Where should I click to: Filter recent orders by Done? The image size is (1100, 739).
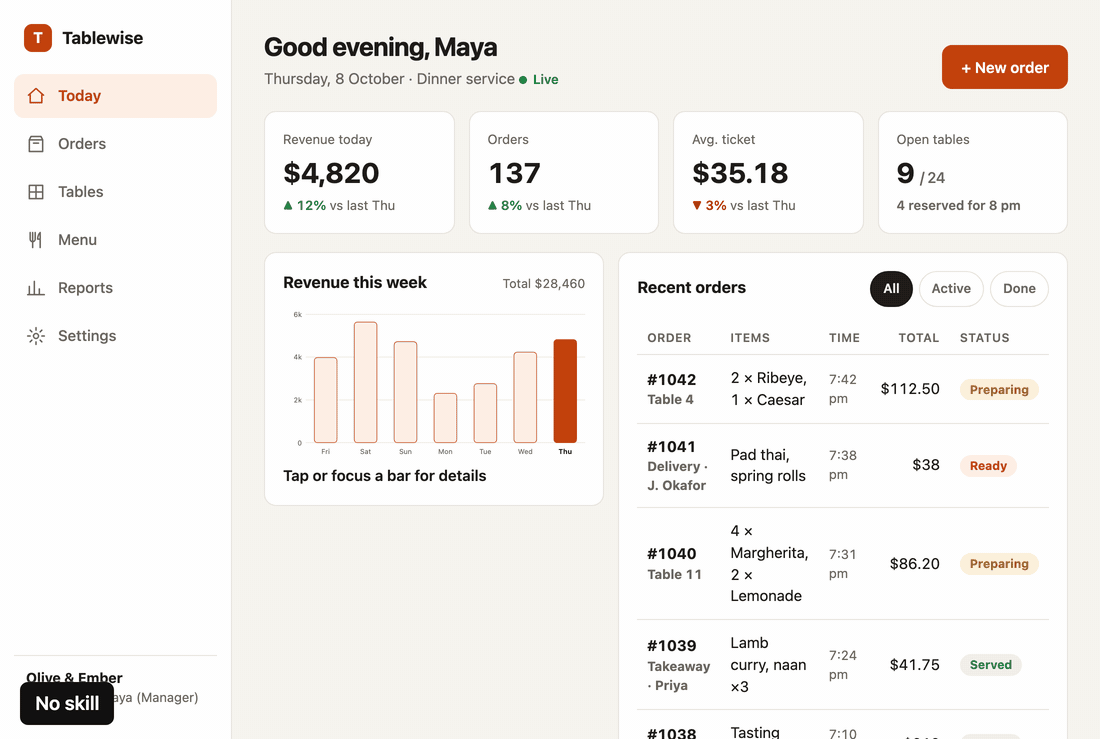(1019, 288)
